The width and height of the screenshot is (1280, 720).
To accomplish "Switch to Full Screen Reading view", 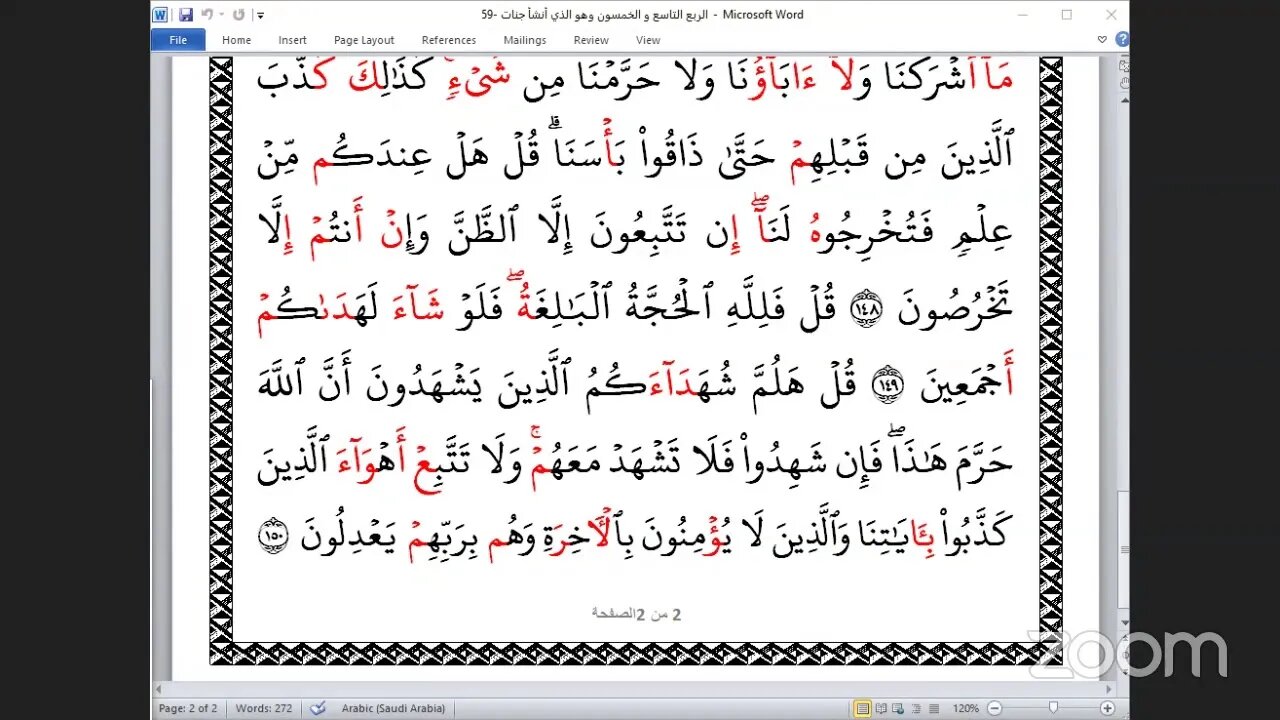I will coord(882,708).
